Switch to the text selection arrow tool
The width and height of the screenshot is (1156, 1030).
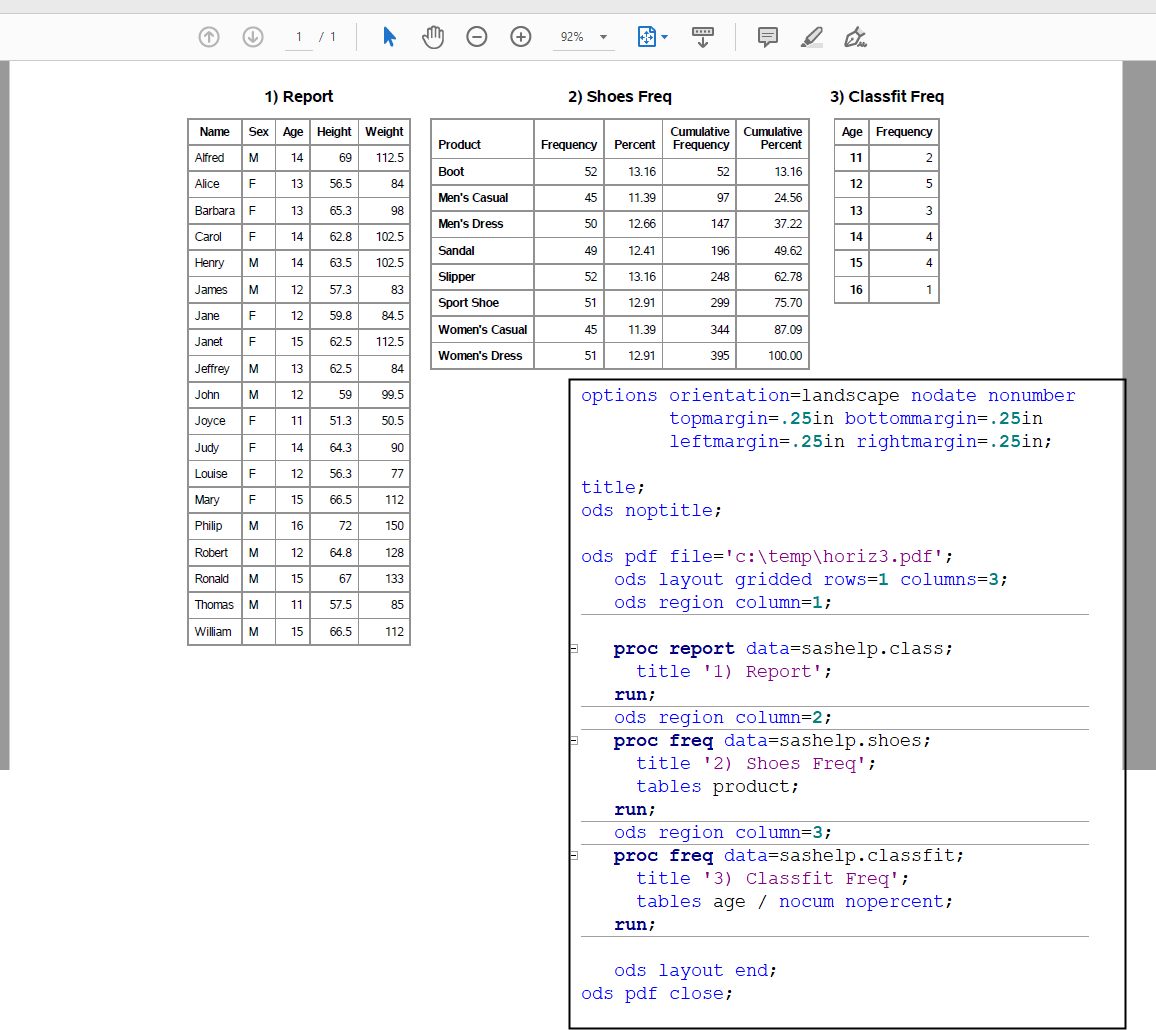pos(390,36)
